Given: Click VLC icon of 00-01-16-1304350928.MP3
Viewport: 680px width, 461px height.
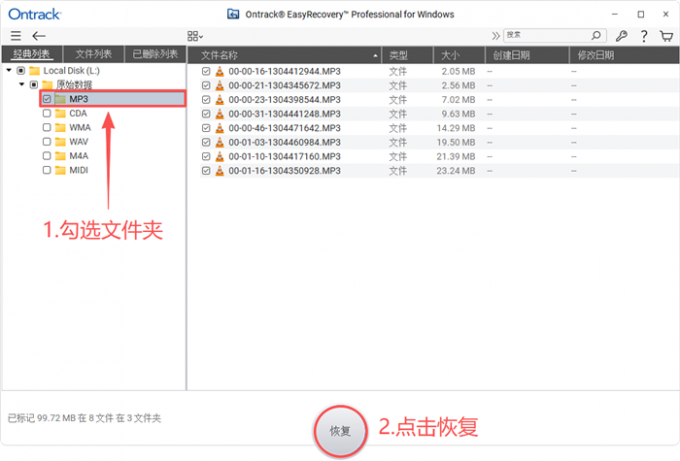Looking at the screenshot, I should [x=220, y=171].
